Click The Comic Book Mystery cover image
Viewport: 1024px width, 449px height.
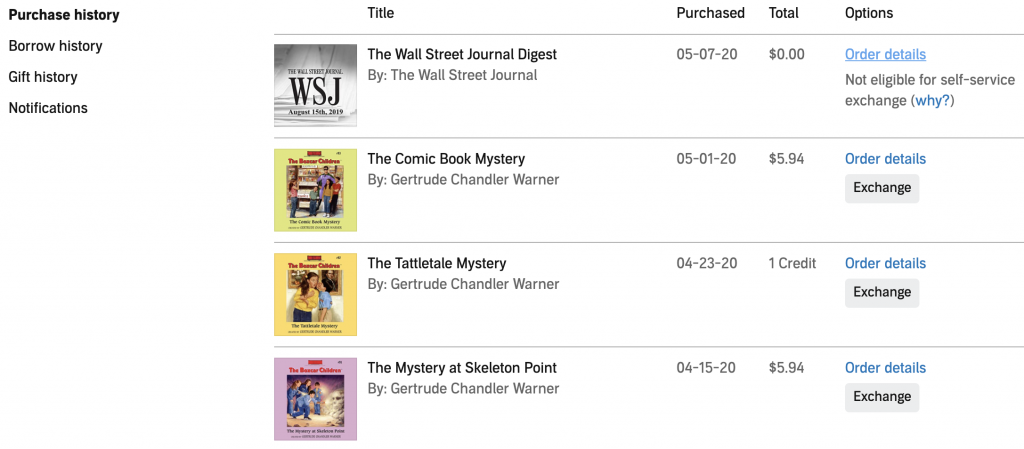coord(315,190)
